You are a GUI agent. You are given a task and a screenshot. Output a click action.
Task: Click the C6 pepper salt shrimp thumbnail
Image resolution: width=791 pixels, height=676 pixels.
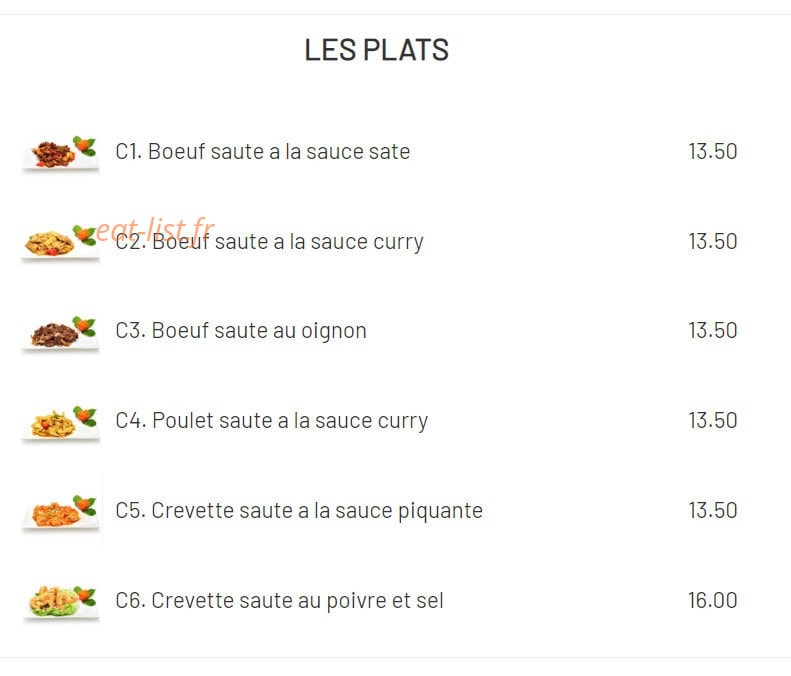pyautogui.click(x=60, y=602)
